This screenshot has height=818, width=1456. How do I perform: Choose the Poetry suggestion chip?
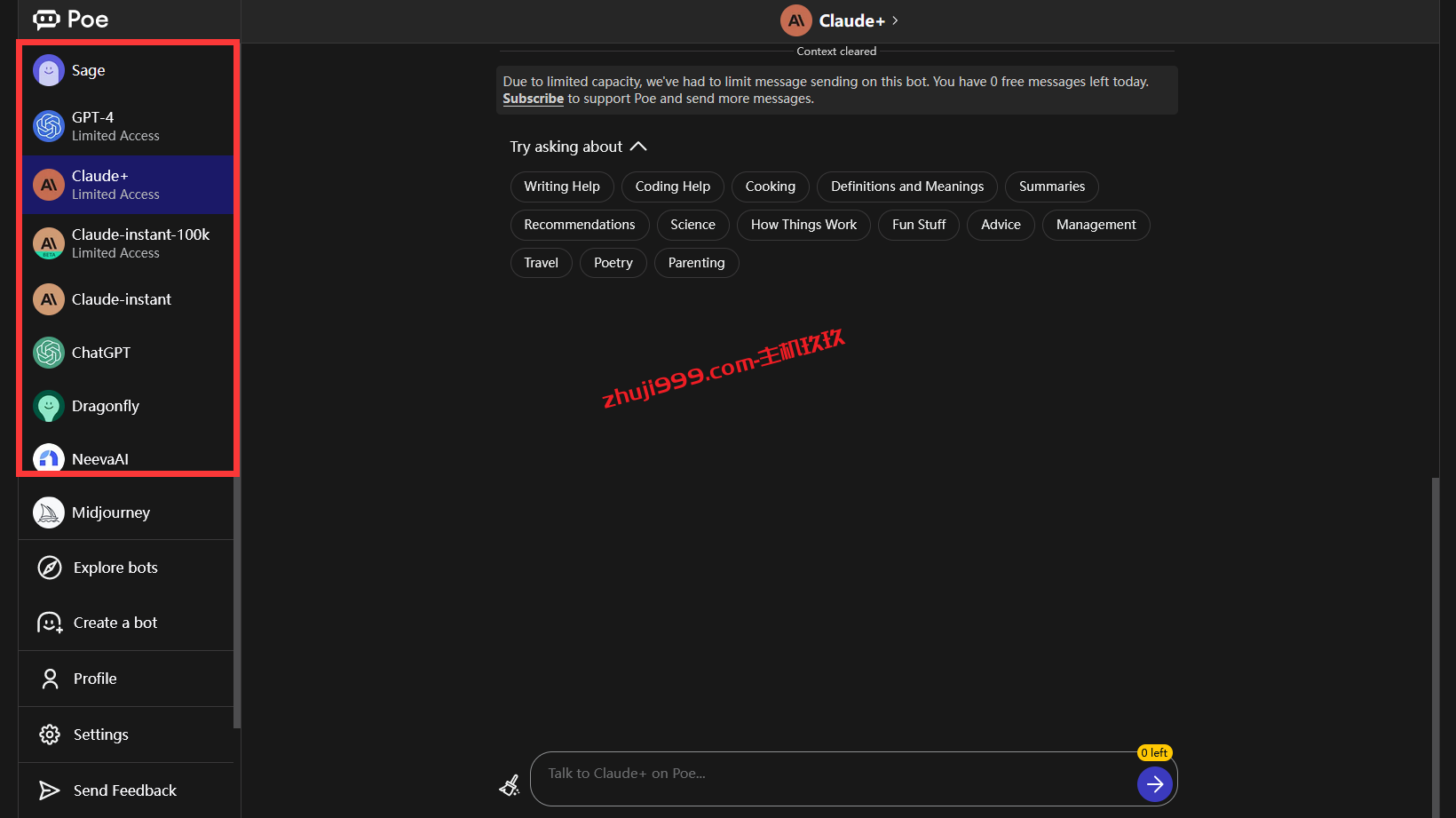[613, 263]
